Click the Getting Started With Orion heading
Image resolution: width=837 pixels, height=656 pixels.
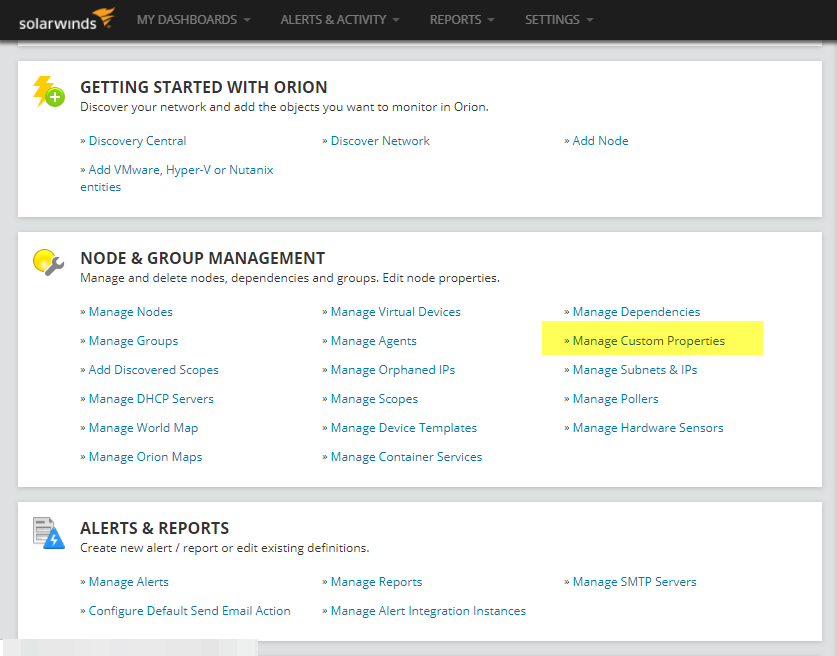204,87
